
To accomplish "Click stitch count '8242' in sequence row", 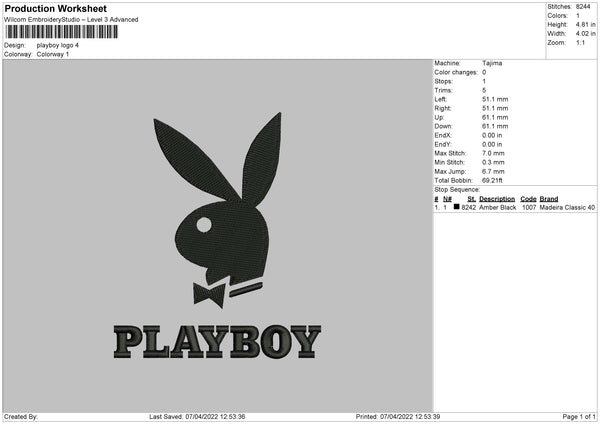I will (469, 207).
